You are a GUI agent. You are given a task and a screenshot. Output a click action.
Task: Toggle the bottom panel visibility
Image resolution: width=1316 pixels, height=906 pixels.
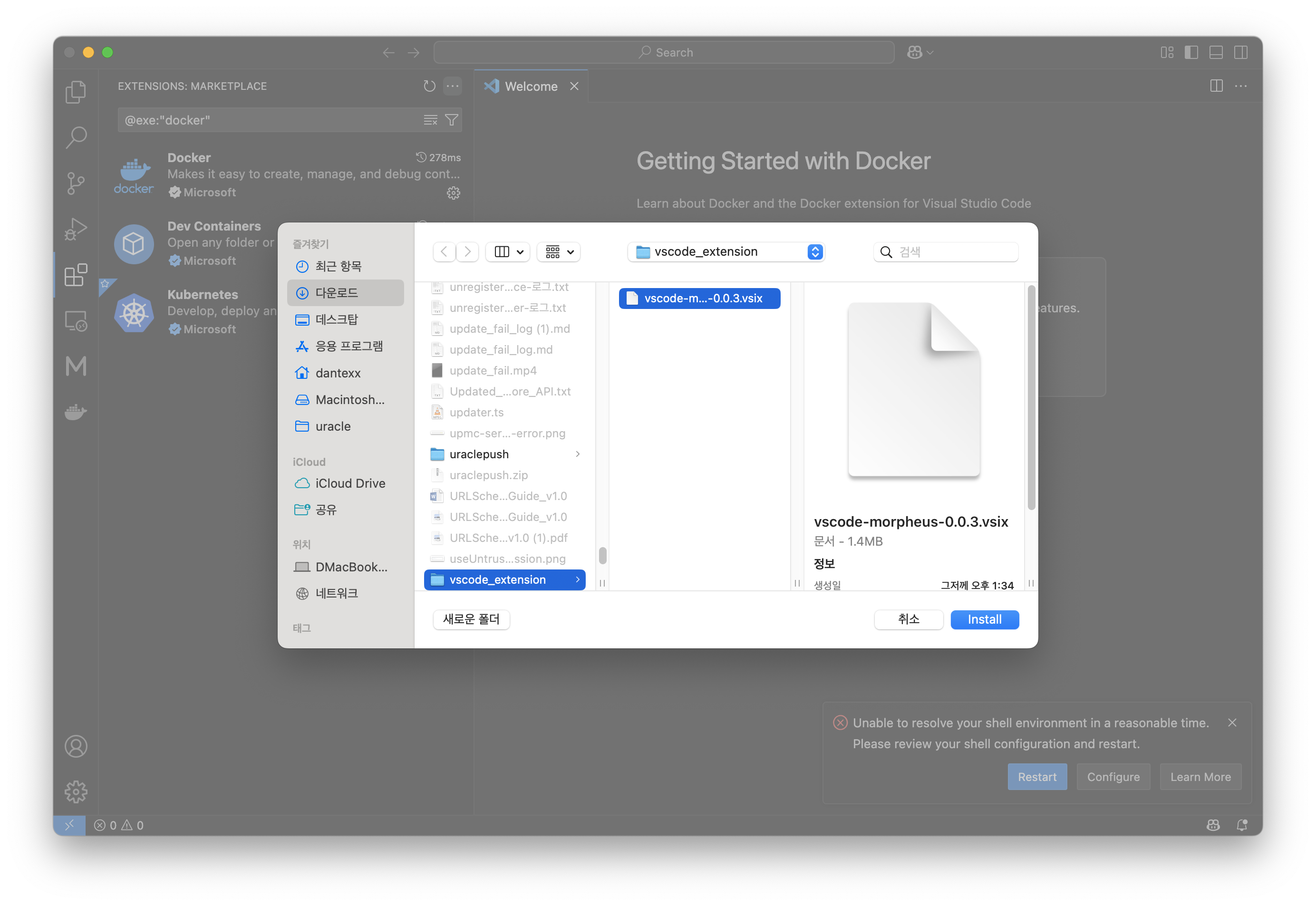pyautogui.click(x=1216, y=52)
